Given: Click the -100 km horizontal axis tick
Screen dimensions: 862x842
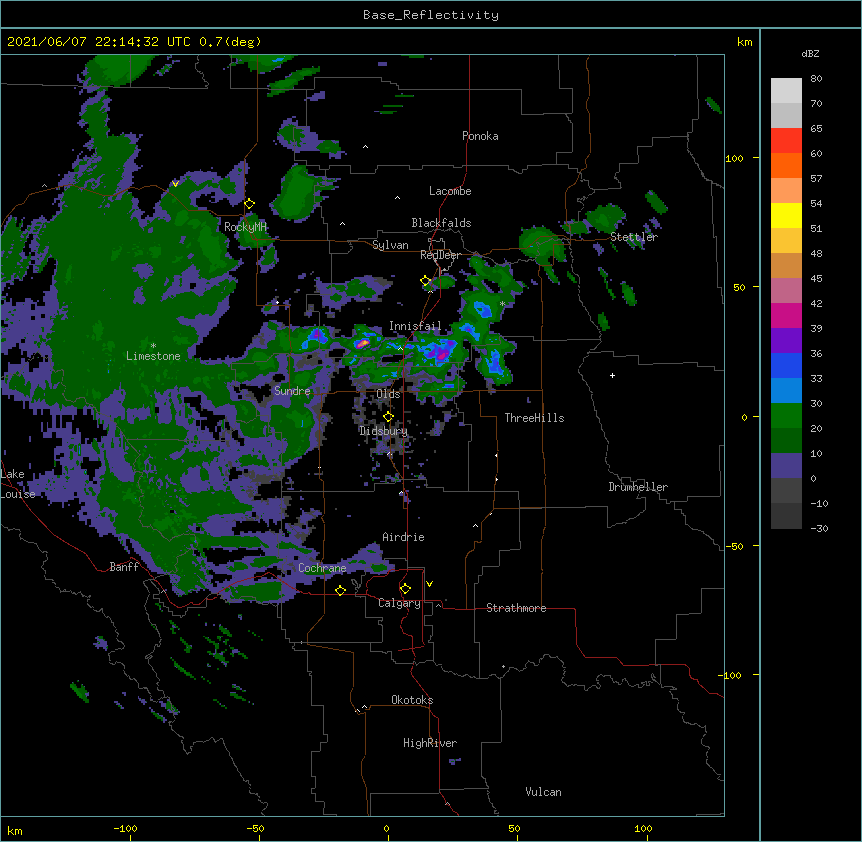Looking at the screenshot, I should click(x=125, y=828).
